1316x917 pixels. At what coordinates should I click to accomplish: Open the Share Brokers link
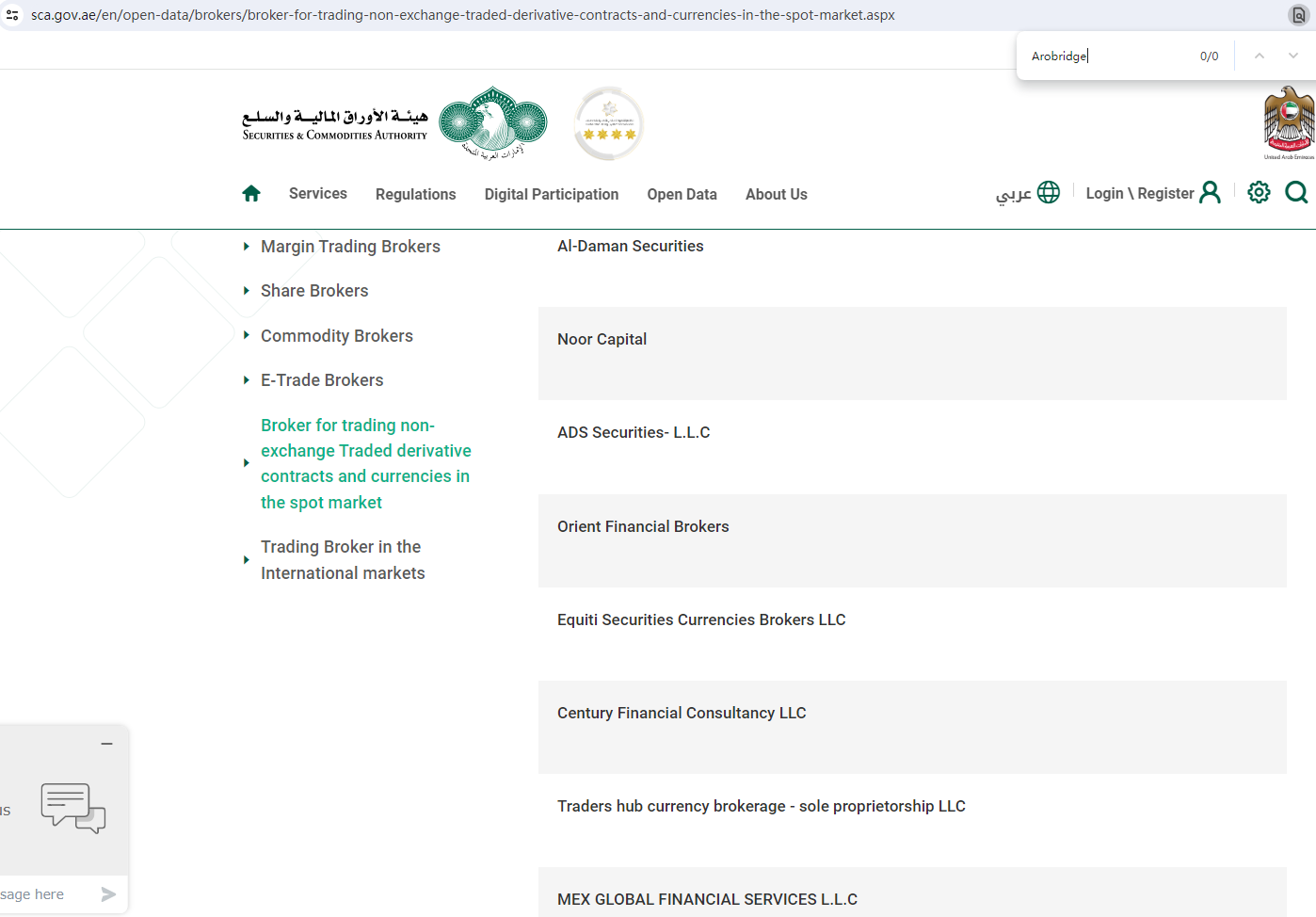(x=314, y=291)
